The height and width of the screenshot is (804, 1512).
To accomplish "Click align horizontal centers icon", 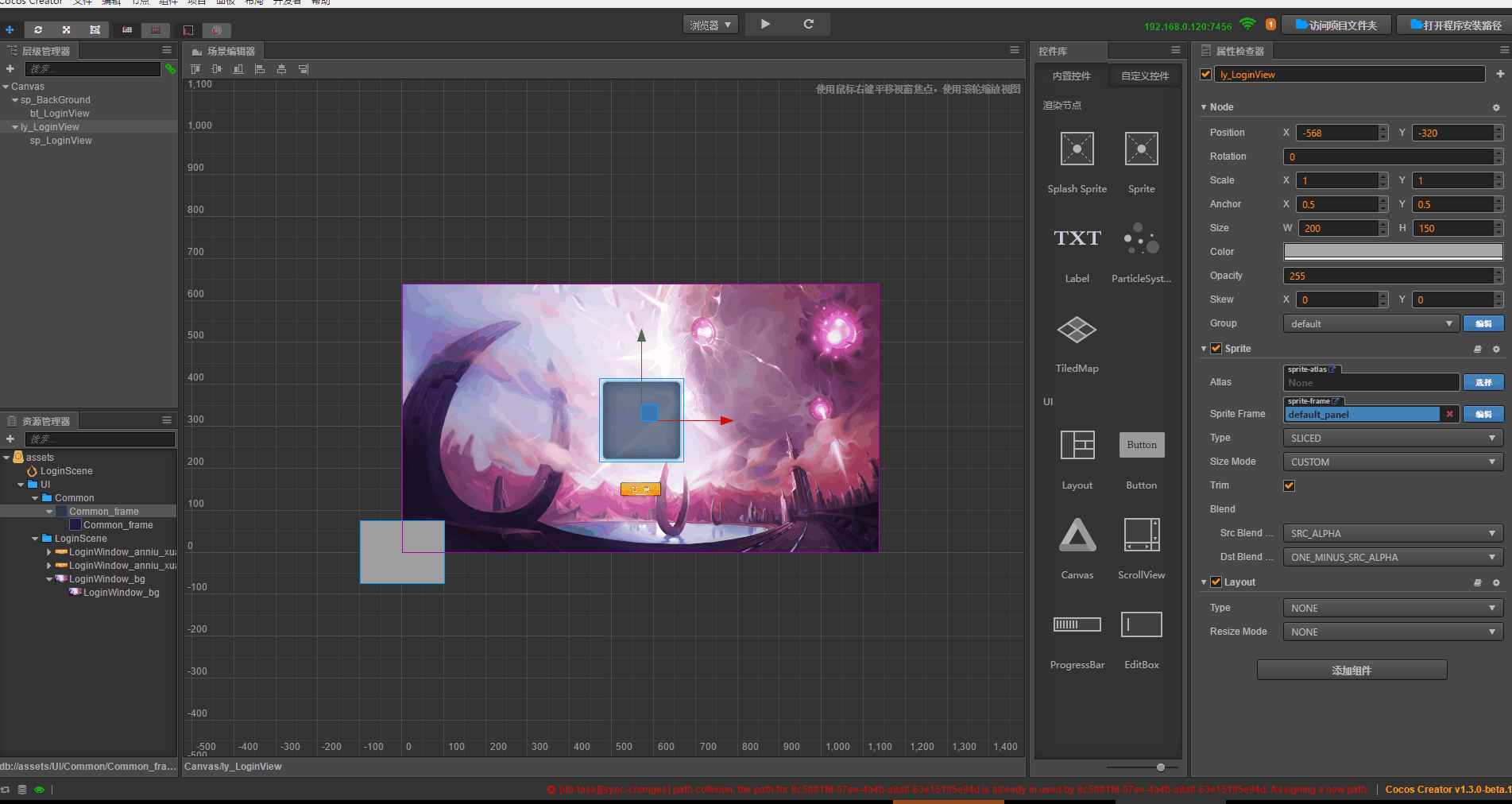I will click(x=281, y=69).
